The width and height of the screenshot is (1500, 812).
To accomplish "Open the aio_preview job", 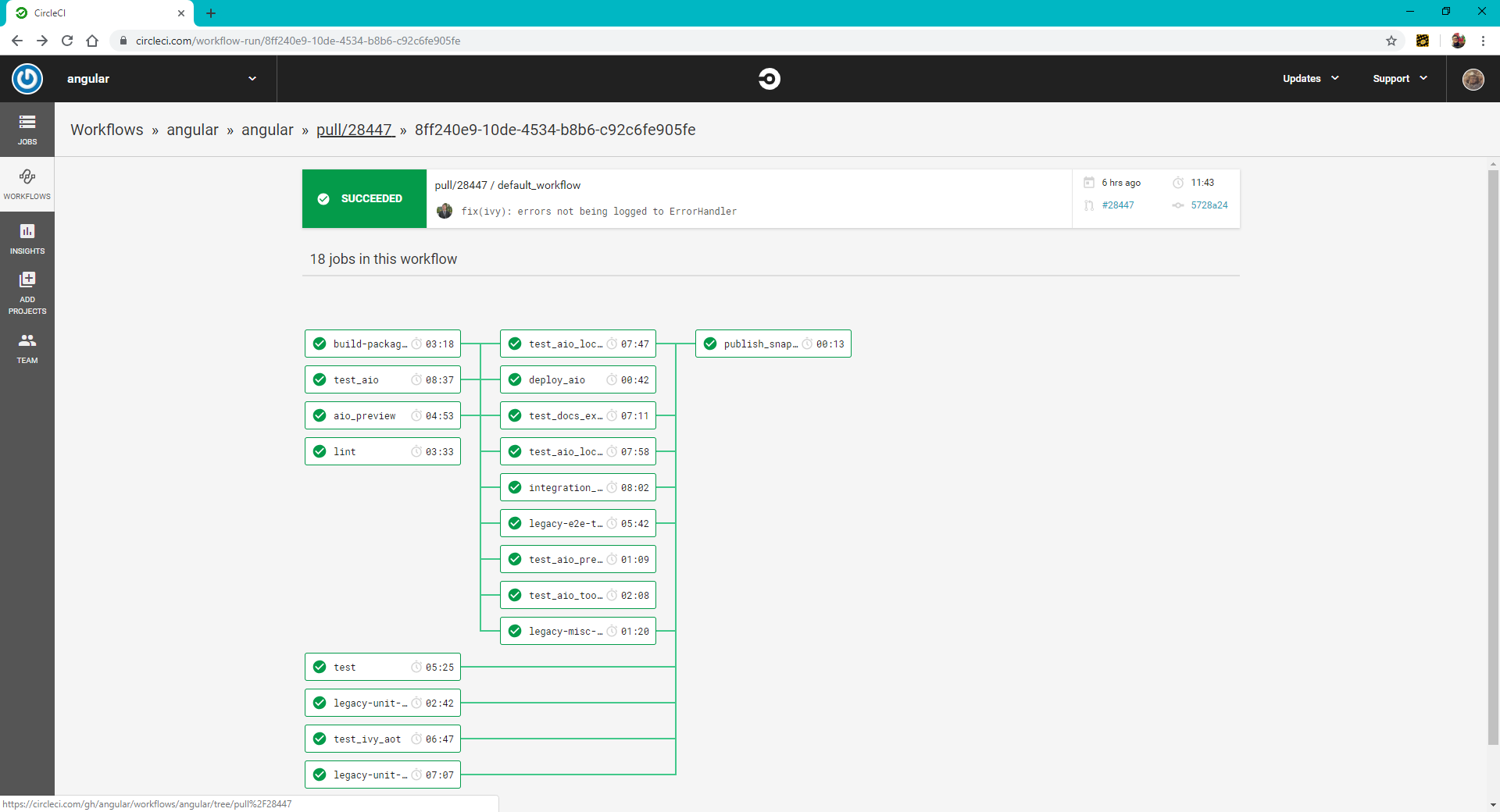I will coord(383,415).
